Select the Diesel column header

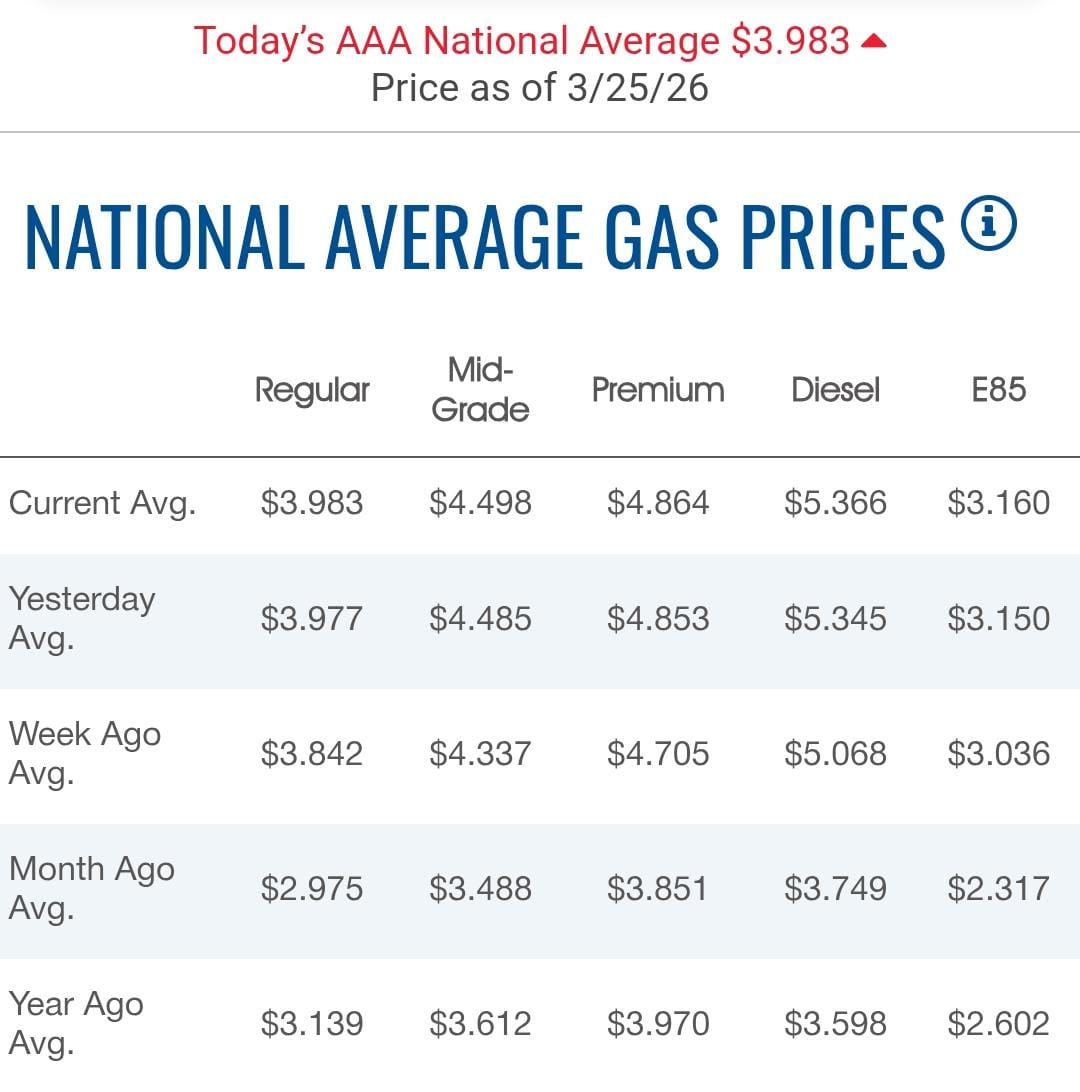835,390
